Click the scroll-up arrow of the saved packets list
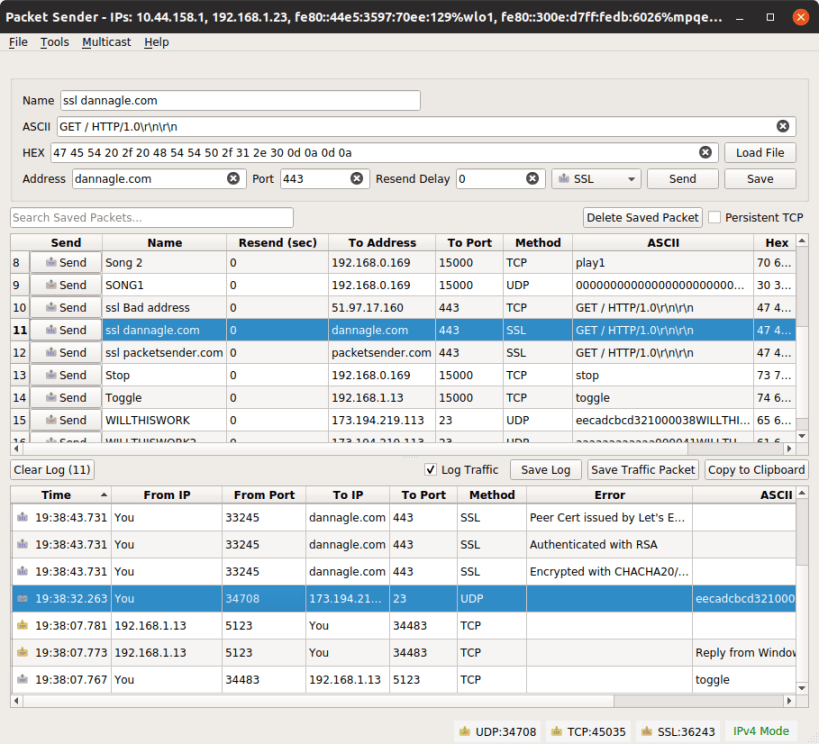The height and width of the screenshot is (744, 819). tap(802, 241)
